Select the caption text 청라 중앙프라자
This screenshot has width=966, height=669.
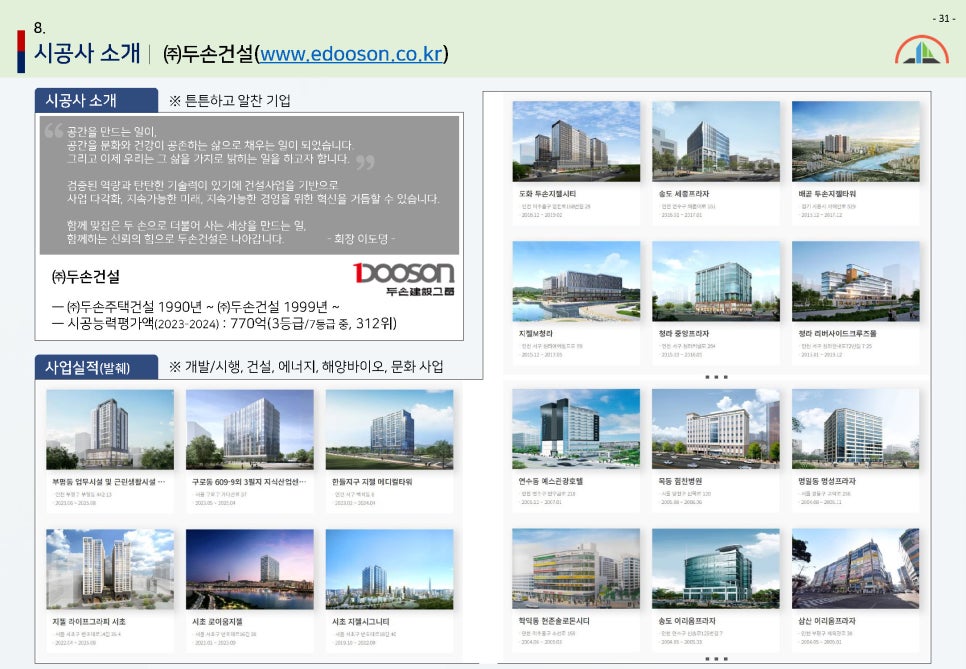(684, 333)
